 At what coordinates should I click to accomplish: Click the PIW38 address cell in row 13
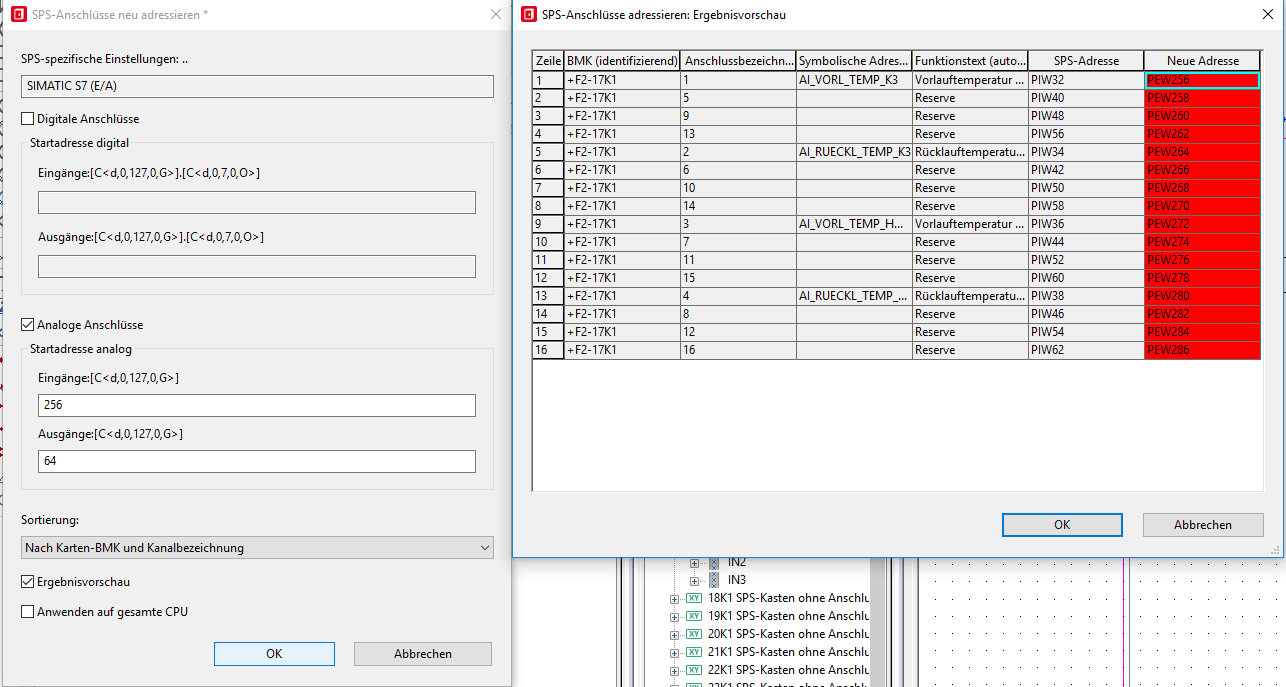(1086, 296)
